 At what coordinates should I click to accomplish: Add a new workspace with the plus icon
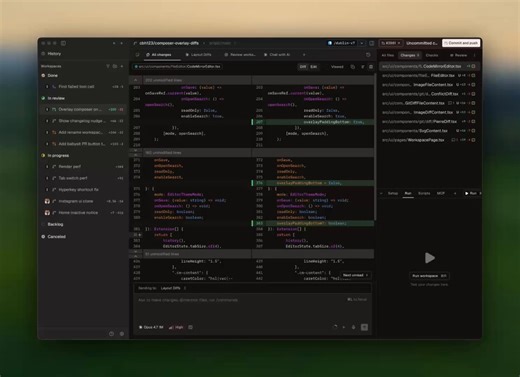122,66
